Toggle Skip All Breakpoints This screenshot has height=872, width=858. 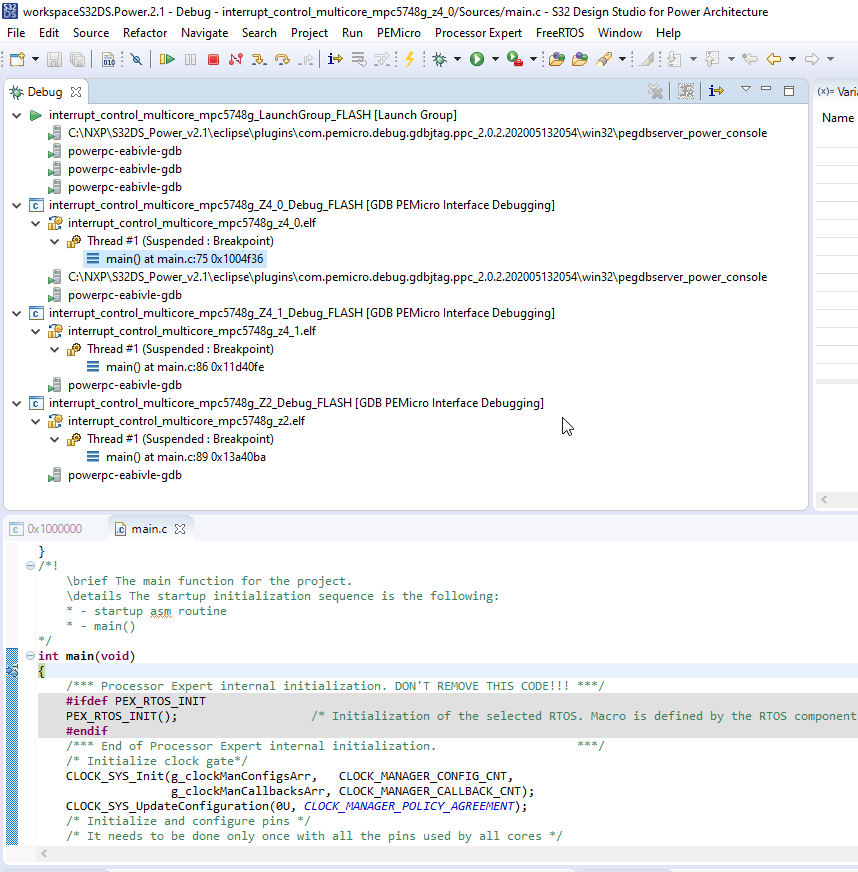136,59
